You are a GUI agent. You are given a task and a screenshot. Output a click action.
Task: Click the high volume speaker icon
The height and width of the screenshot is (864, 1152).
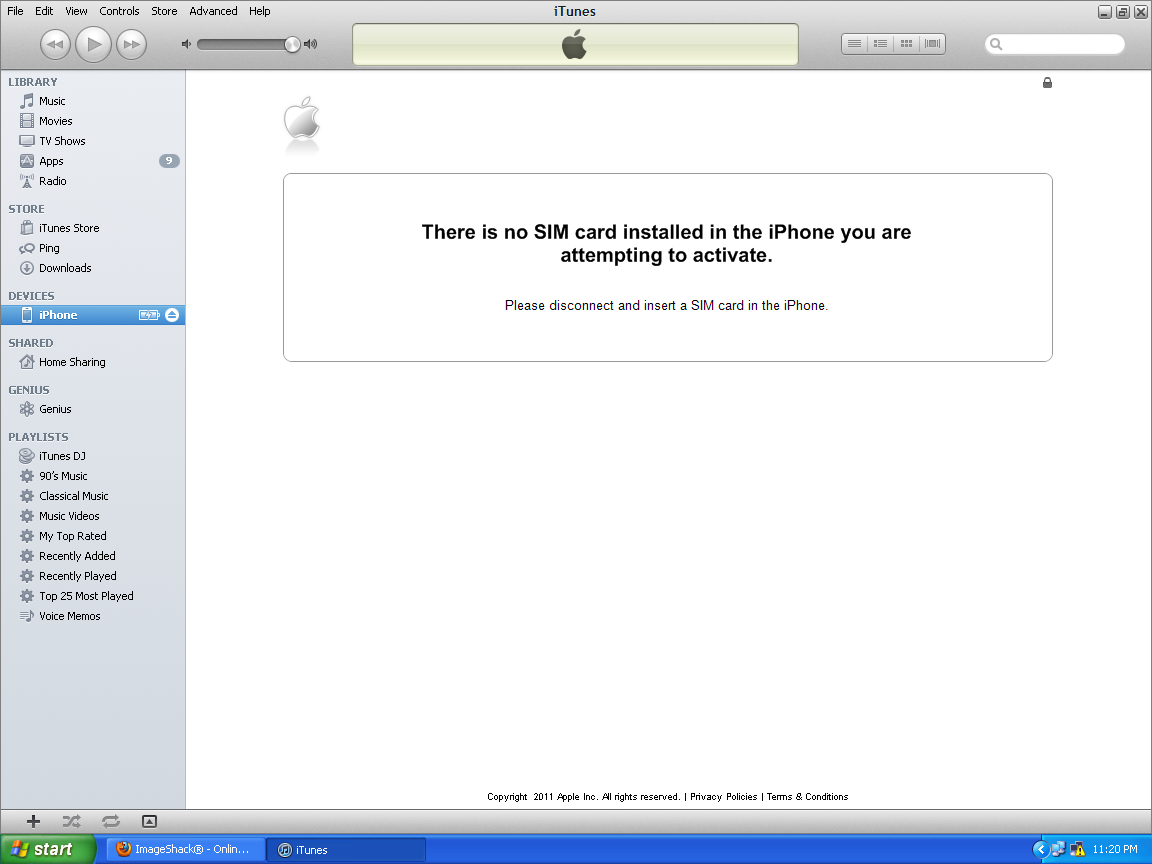click(x=311, y=44)
